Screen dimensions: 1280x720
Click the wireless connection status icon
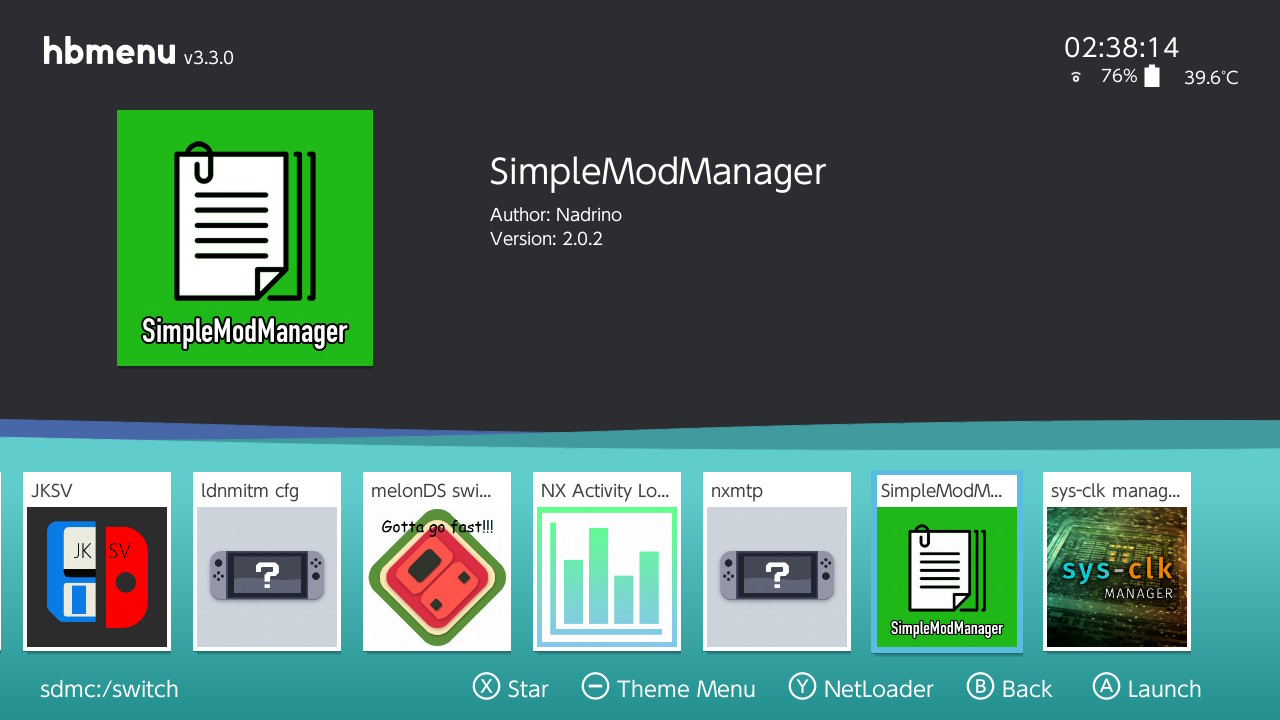coord(1075,76)
